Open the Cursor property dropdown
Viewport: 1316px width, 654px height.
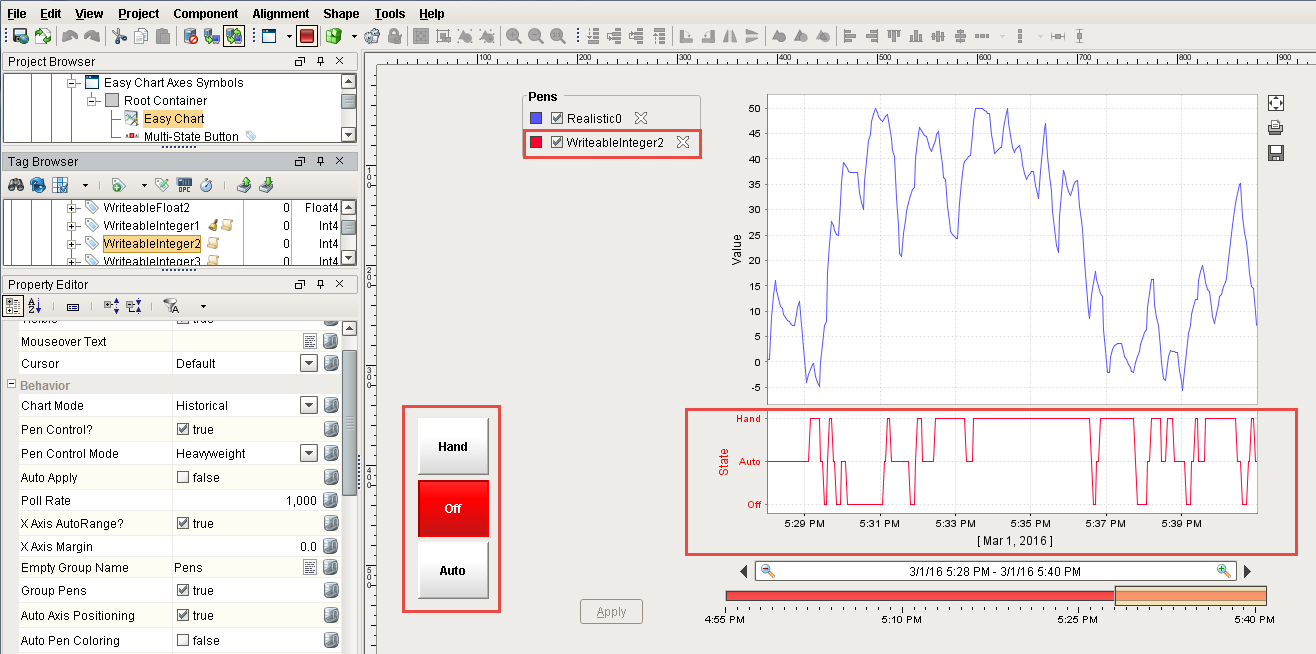(310, 363)
